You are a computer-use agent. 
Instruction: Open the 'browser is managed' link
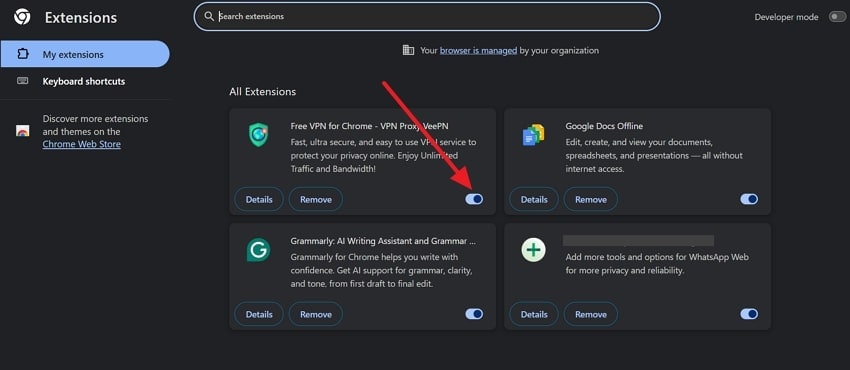[x=478, y=50]
